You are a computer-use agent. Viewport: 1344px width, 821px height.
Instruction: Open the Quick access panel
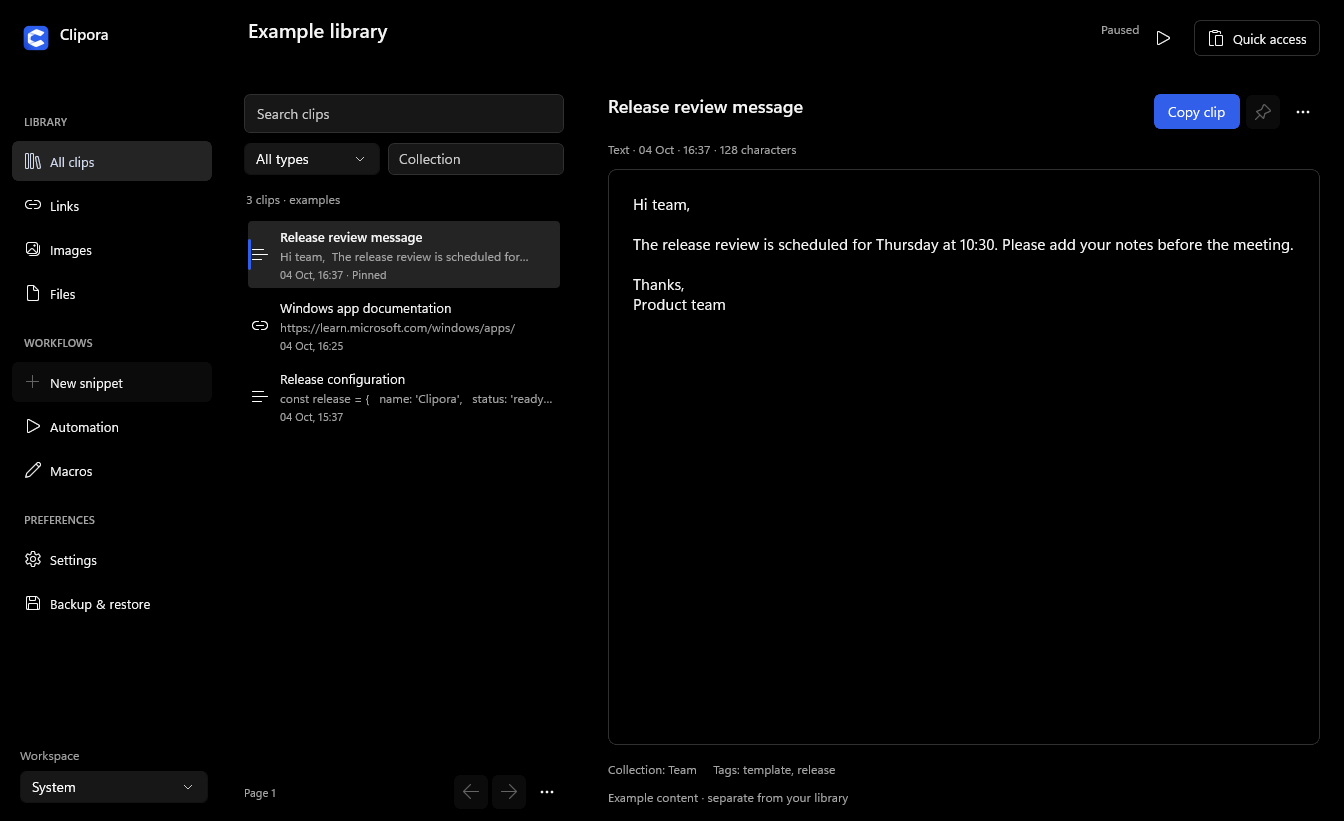[1257, 39]
